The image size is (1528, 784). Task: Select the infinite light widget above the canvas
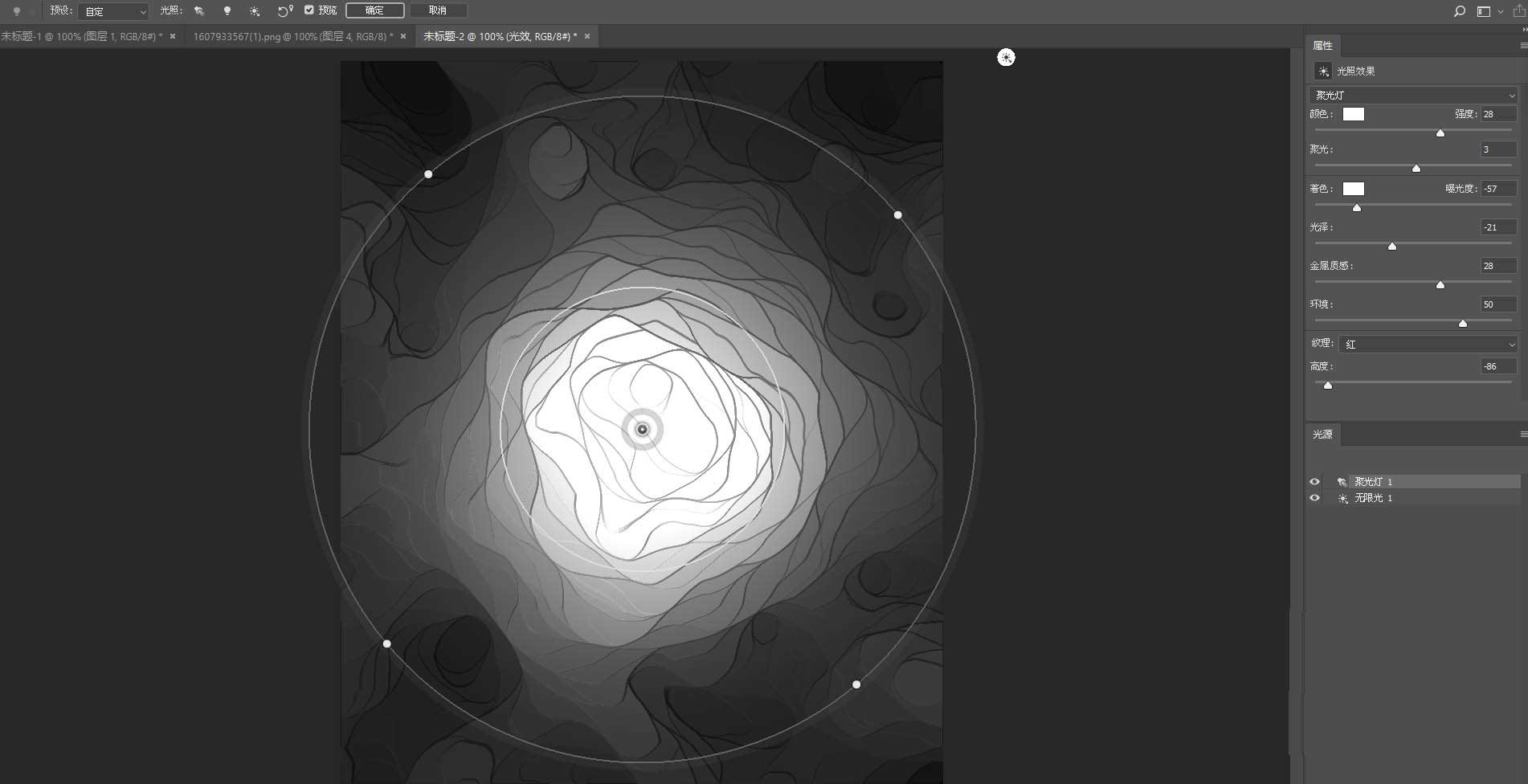coord(1006,57)
